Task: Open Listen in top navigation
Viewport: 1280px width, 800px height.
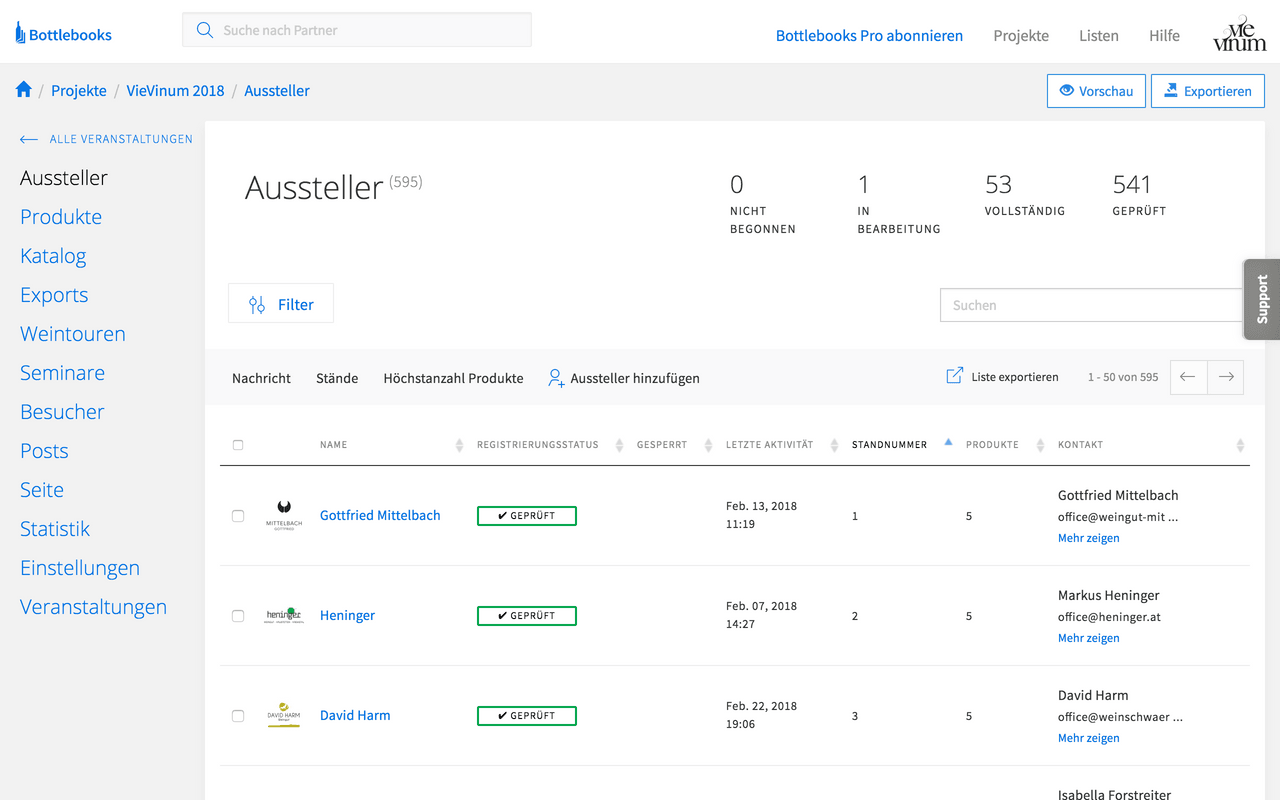Action: (x=1099, y=35)
